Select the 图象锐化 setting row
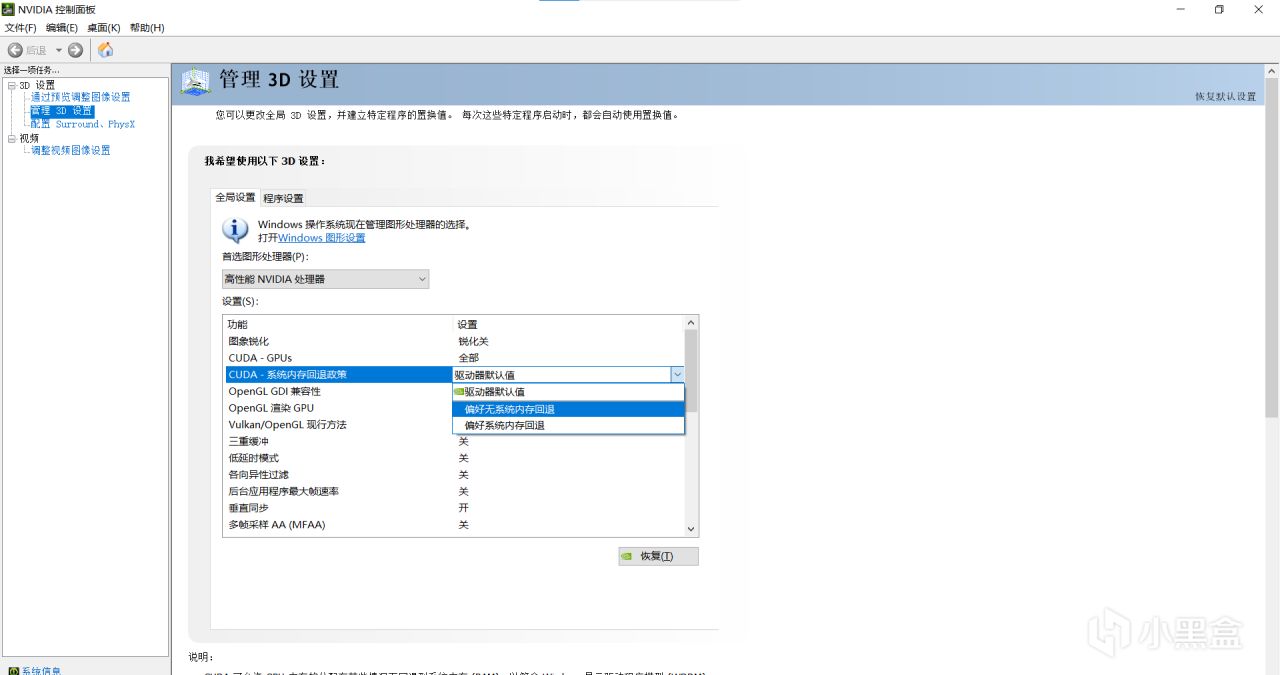The image size is (1280, 675). coord(453,341)
